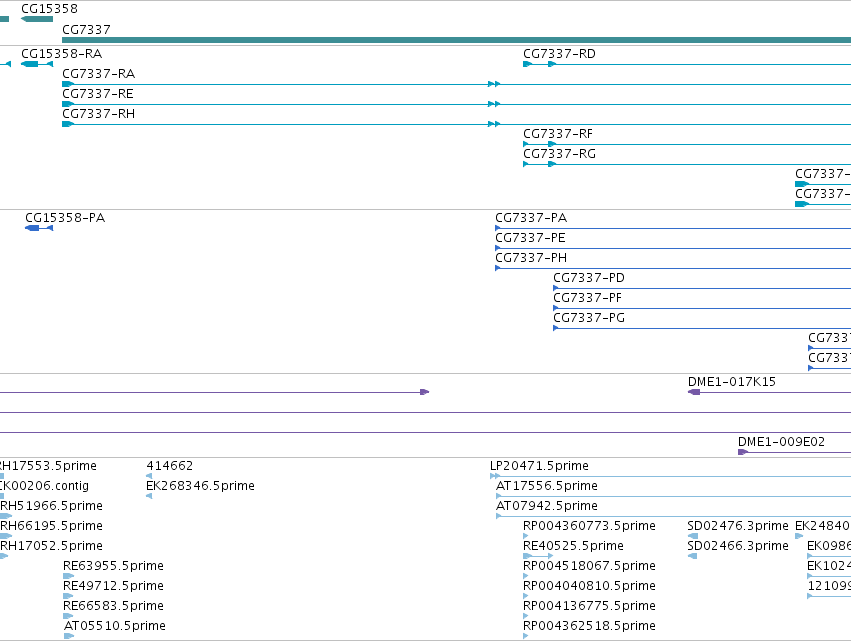The width and height of the screenshot is (851, 641).
Task: Click the AT05510.5prime EST label
Action: point(115,626)
